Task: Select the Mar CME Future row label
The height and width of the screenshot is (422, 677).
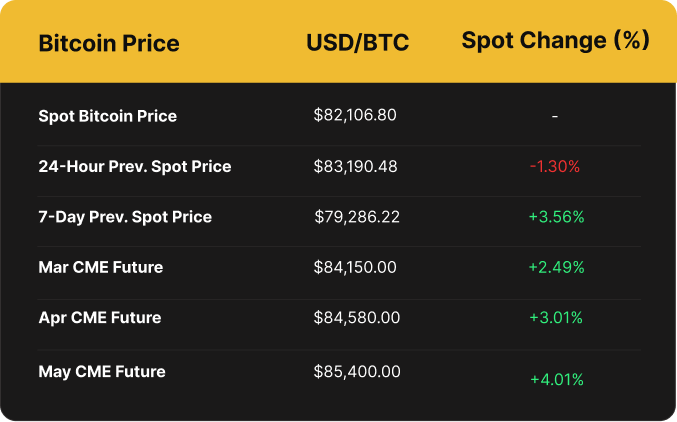Action: pyautogui.click(x=101, y=267)
